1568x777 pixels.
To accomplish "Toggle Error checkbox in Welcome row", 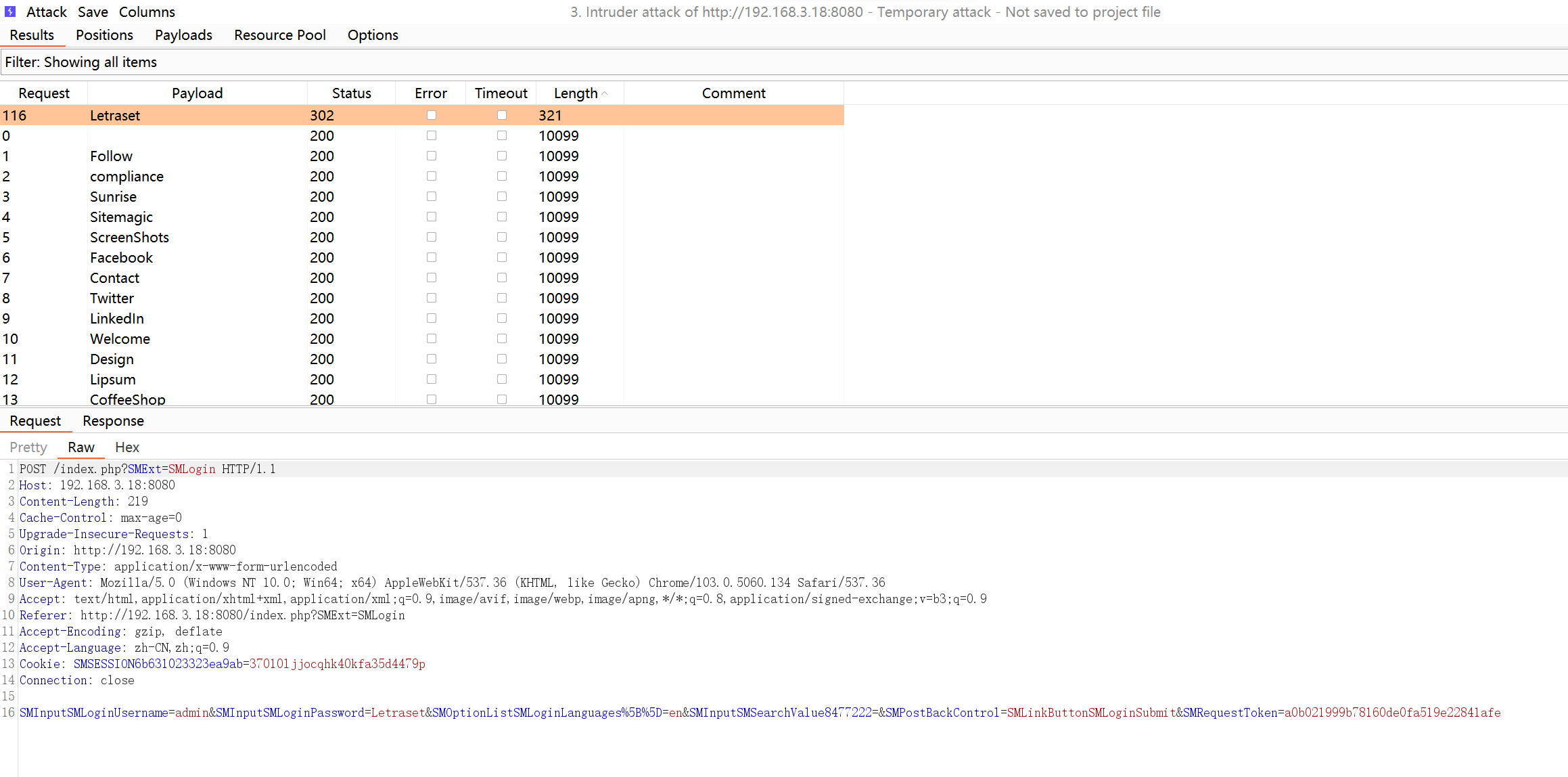I will (432, 338).
